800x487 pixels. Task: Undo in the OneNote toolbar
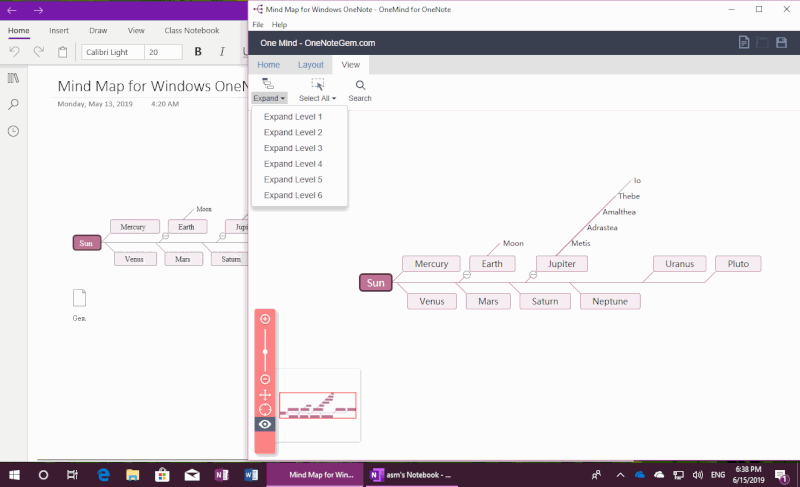14,52
